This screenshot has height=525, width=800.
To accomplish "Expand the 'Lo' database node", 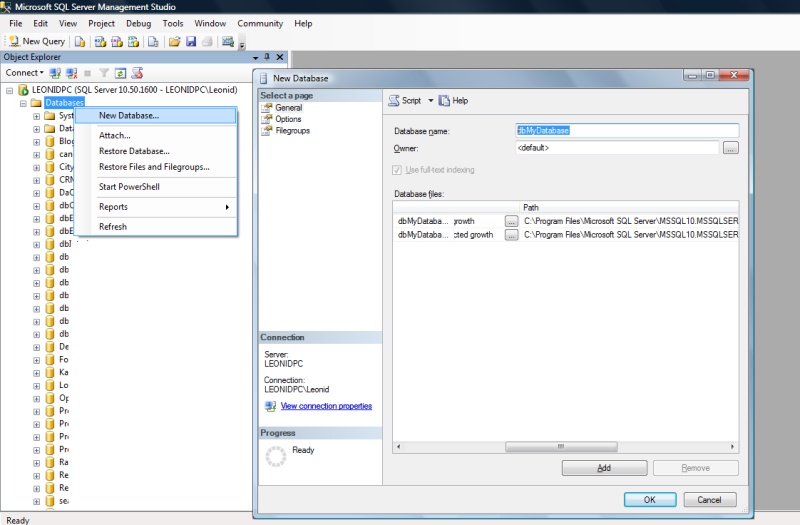I will 36,386.
